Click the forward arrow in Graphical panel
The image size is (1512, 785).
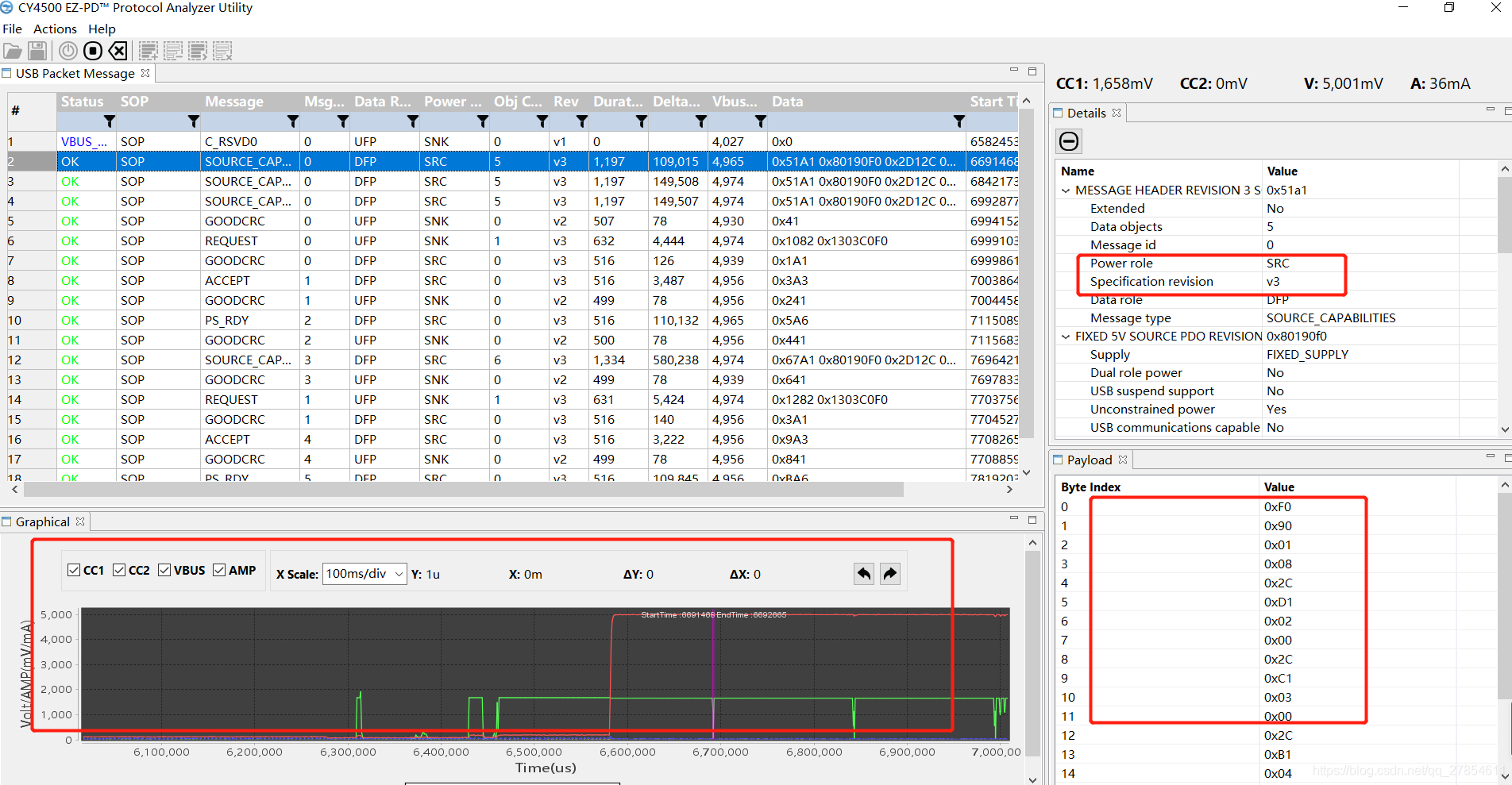(x=890, y=574)
